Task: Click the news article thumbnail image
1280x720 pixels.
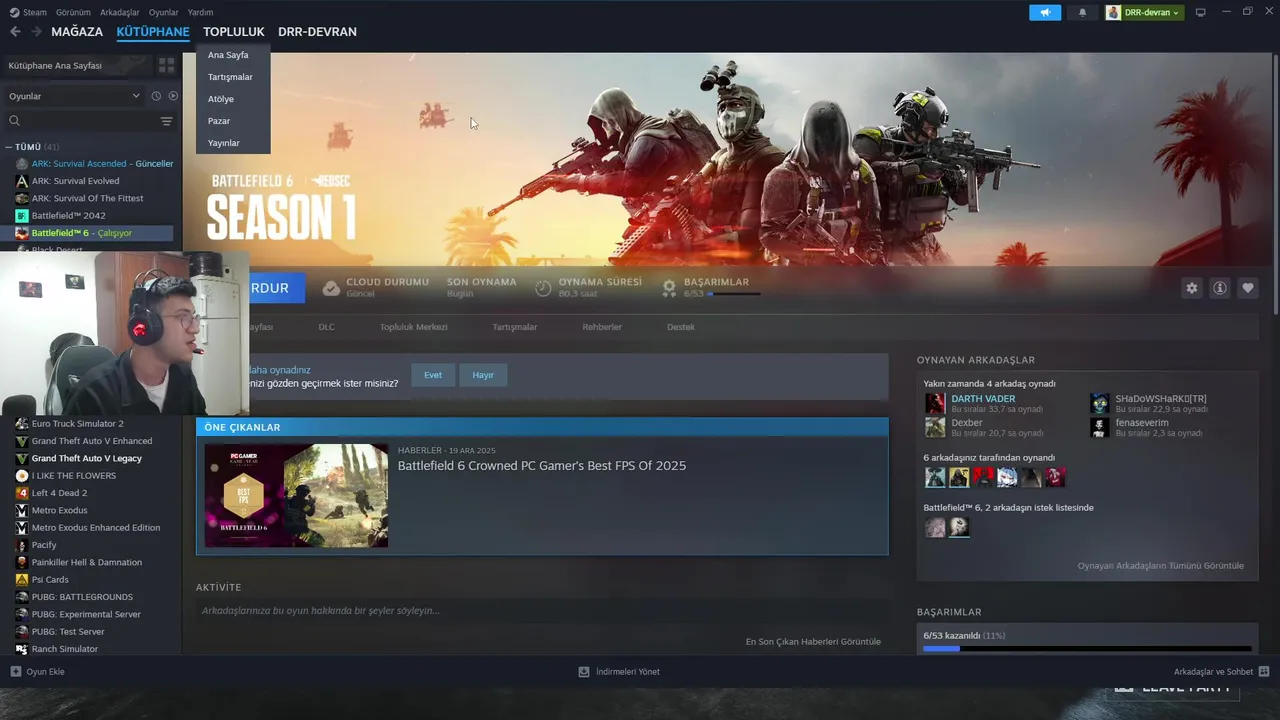Action: point(296,496)
